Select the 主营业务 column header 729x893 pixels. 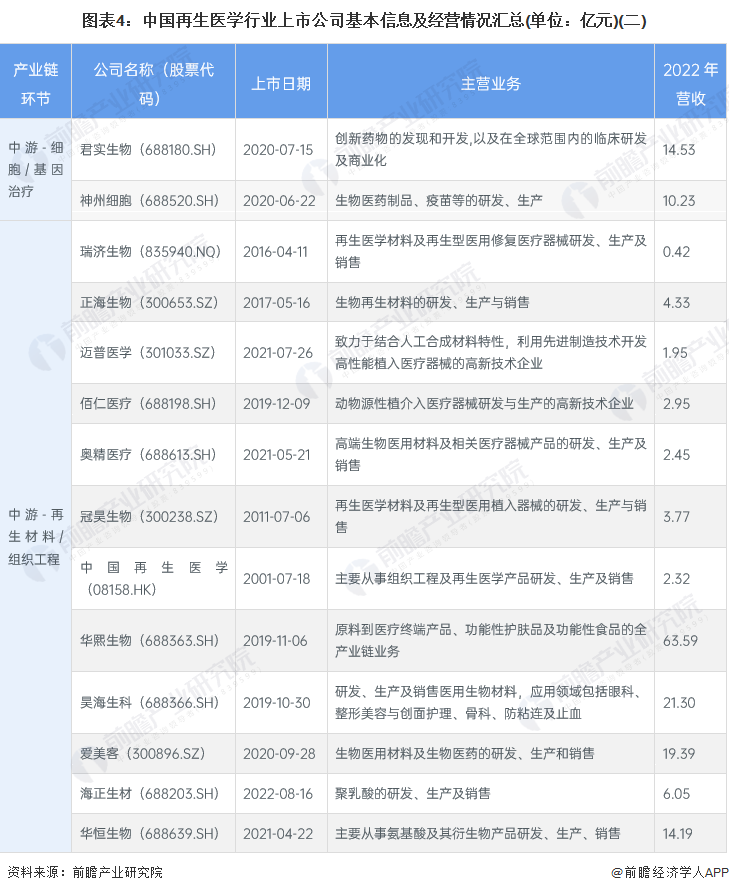coord(491,84)
